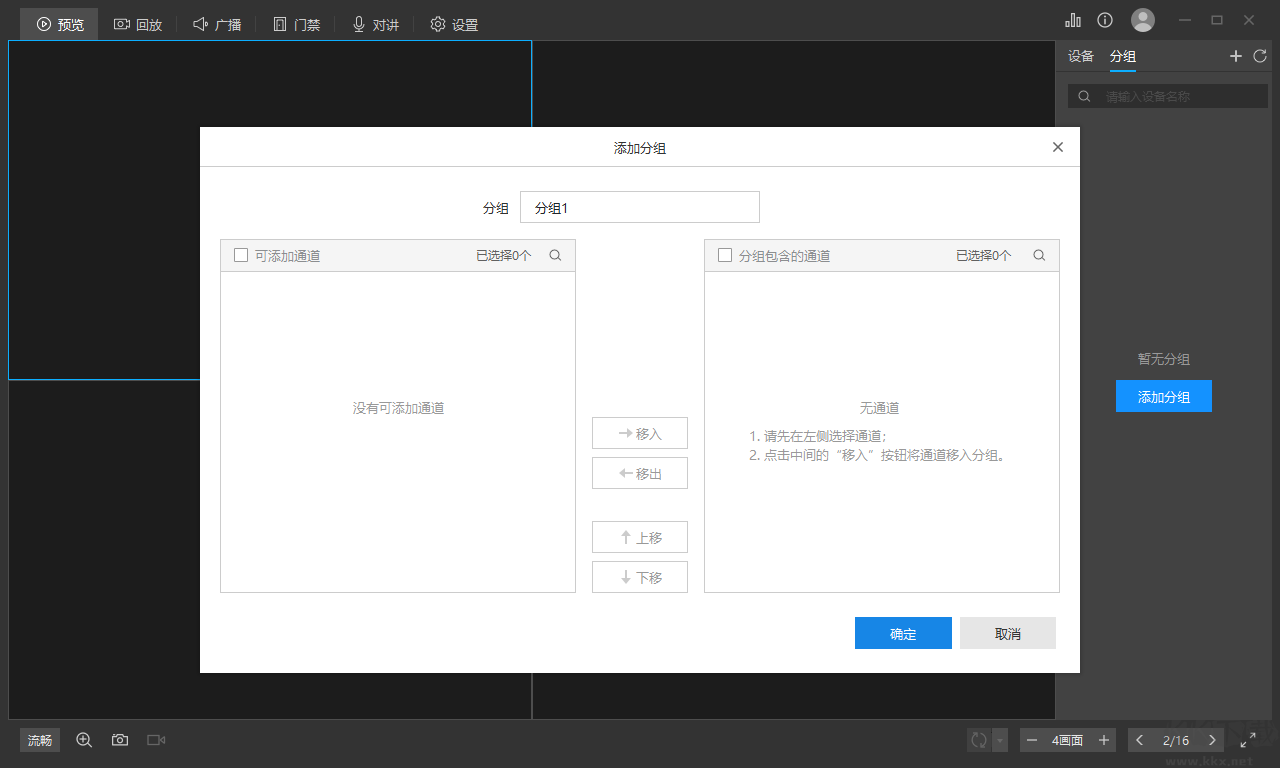Enter fullscreen with the expand arrows icon
The width and height of the screenshot is (1280, 768).
point(1248,740)
